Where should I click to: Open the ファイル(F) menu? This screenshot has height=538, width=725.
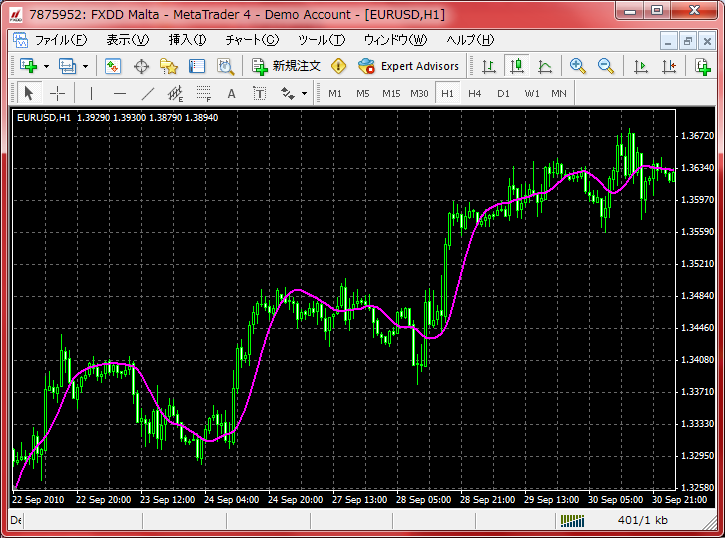[61, 40]
